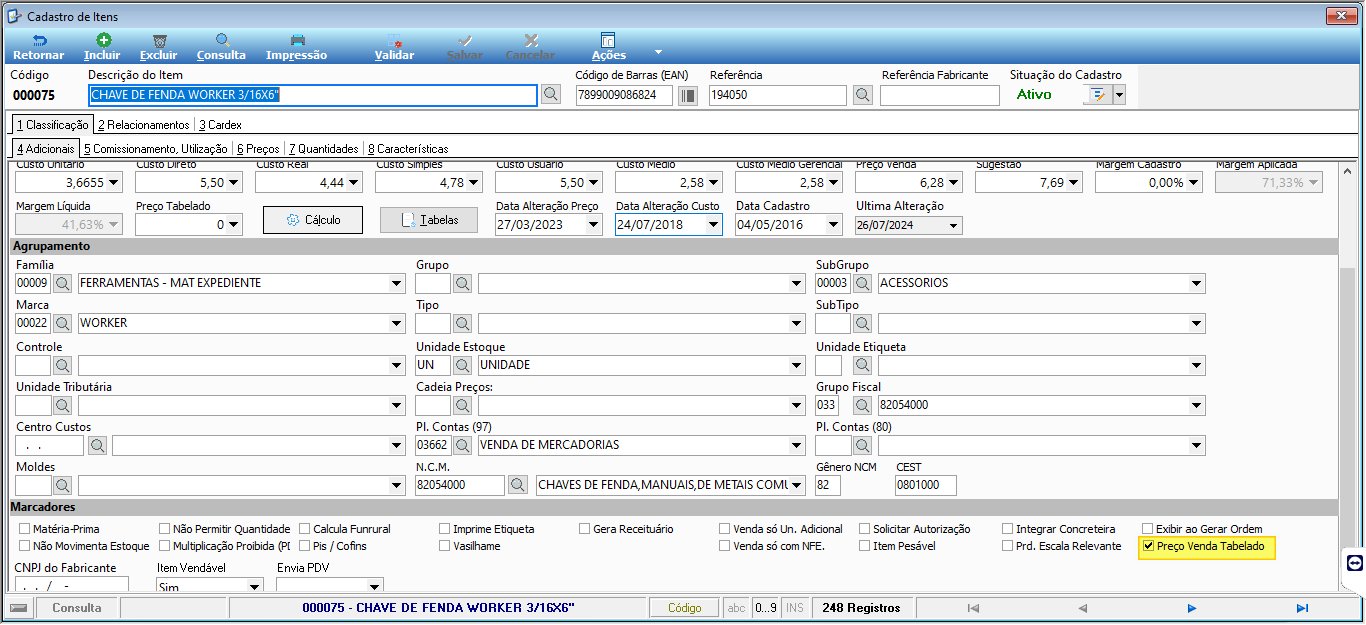The image size is (1366, 625).
Task: Open the 8 Características tab
Action: click(x=408, y=148)
